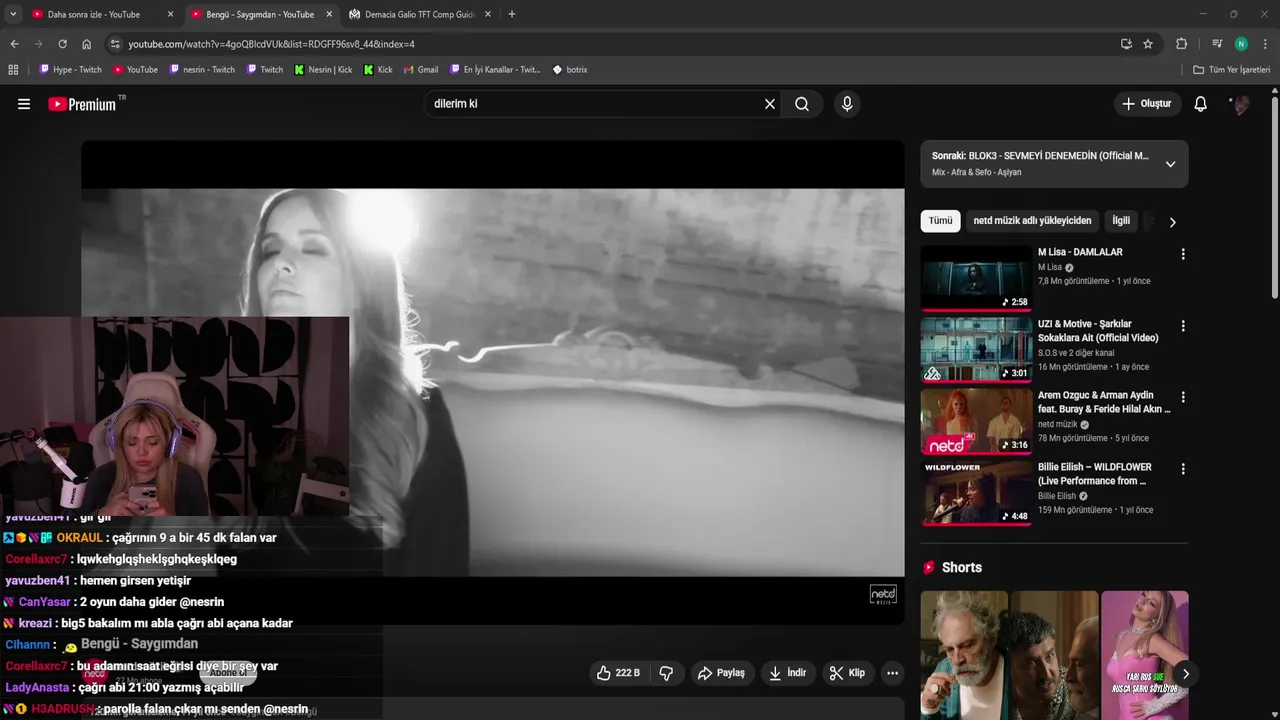
Task: Expand the Sonraki playlist panel chevron
Action: [x=1170, y=164]
